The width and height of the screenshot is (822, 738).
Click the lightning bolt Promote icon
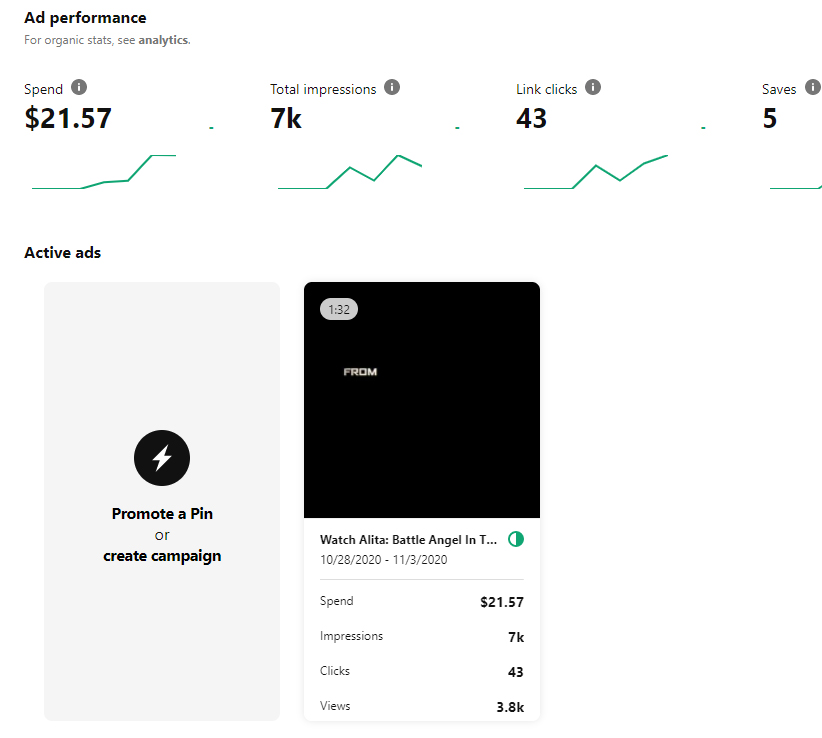(x=162, y=458)
